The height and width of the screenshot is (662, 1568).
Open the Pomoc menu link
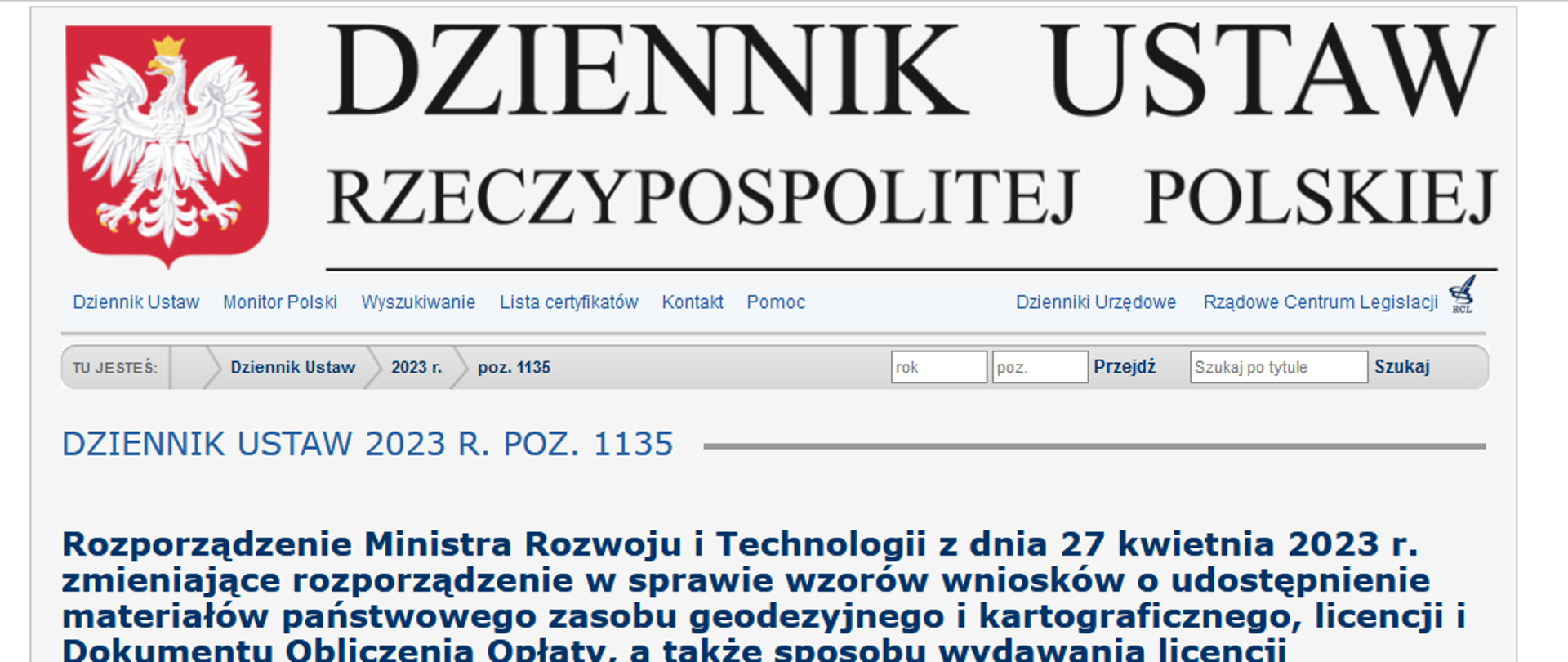tap(776, 302)
